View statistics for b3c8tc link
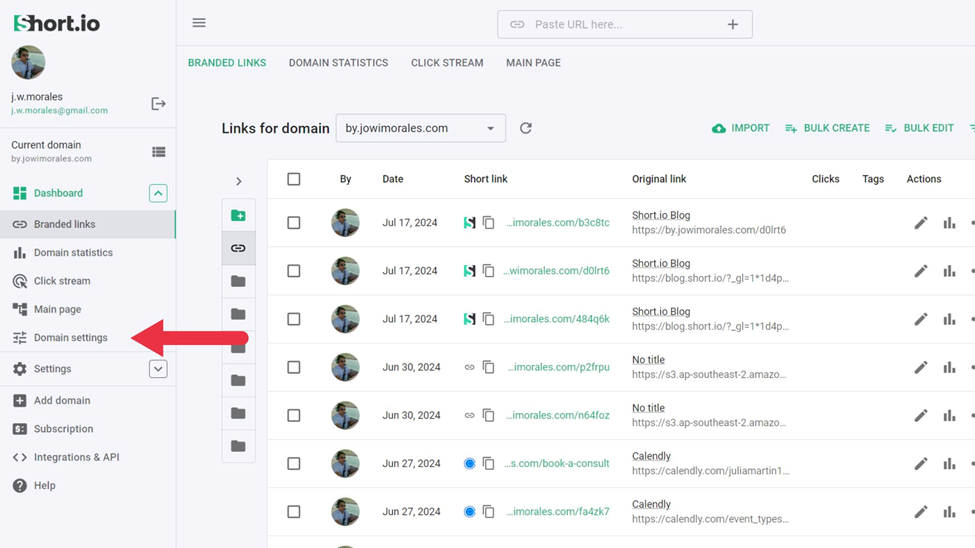The height and width of the screenshot is (548, 975). click(x=949, y=223)
